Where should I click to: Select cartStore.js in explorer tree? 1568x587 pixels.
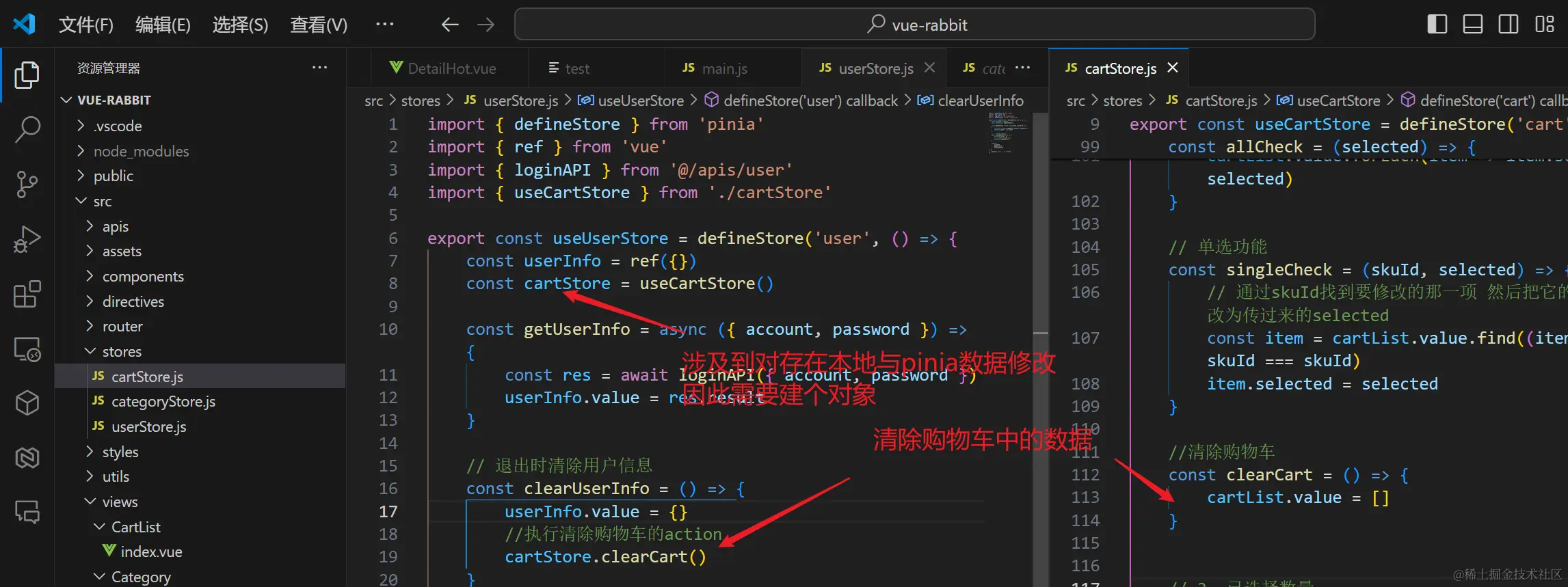tap(200, 377)
